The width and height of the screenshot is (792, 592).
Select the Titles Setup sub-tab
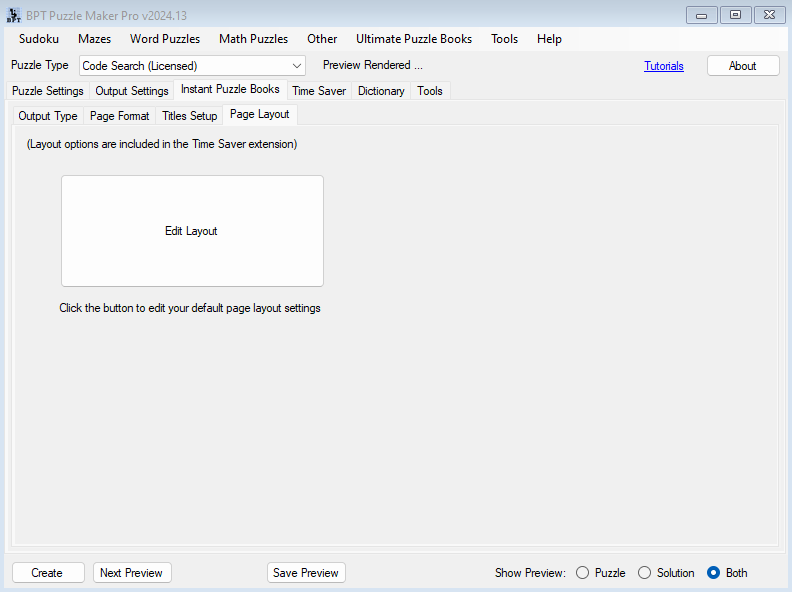[x=190, y=116]
